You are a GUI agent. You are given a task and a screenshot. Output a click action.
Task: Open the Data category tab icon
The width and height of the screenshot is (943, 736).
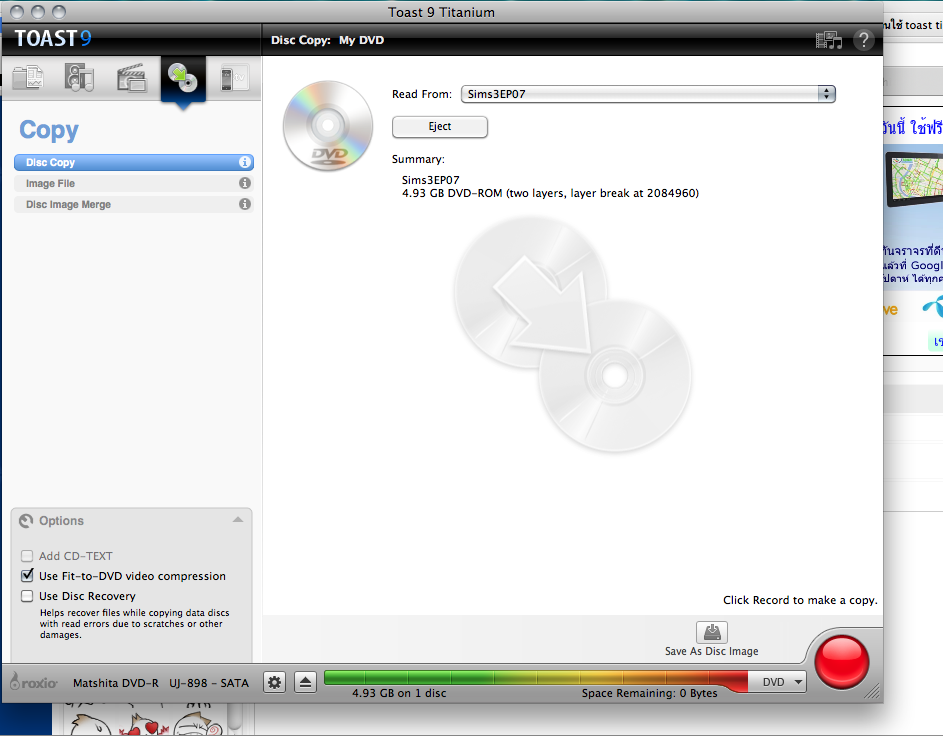pos(28,78)
